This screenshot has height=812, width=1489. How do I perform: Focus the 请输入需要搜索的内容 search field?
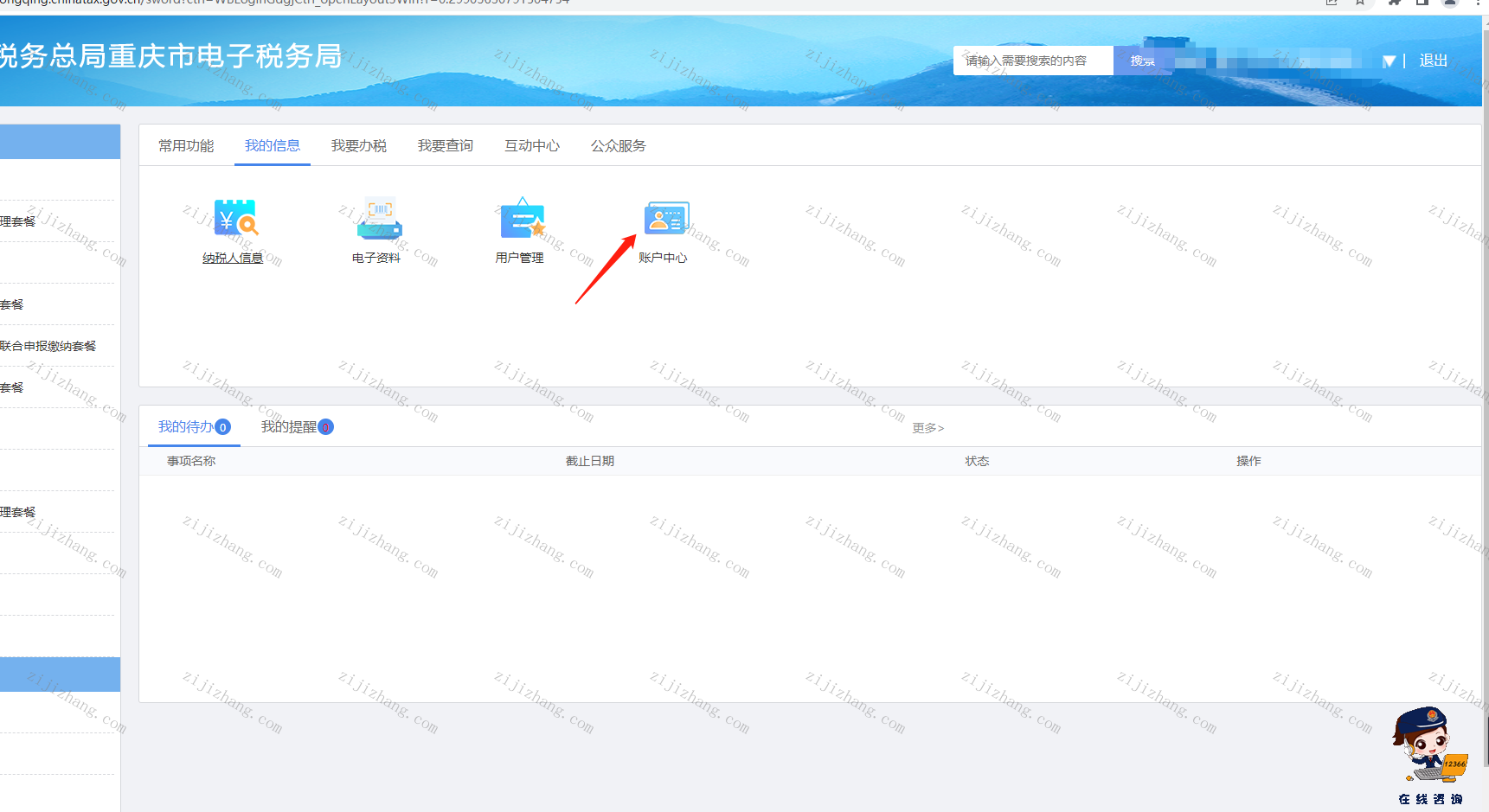[x=1033, y=61]
